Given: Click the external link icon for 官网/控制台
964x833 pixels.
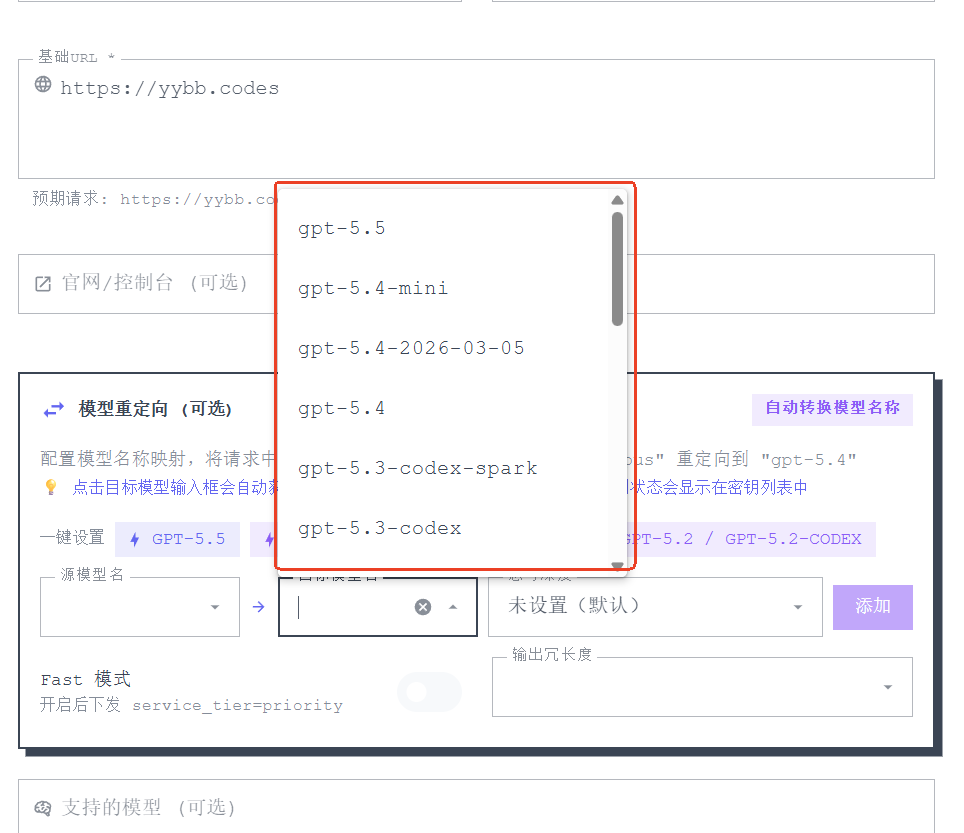Looking at the screenshot, I should pos(43,283).
